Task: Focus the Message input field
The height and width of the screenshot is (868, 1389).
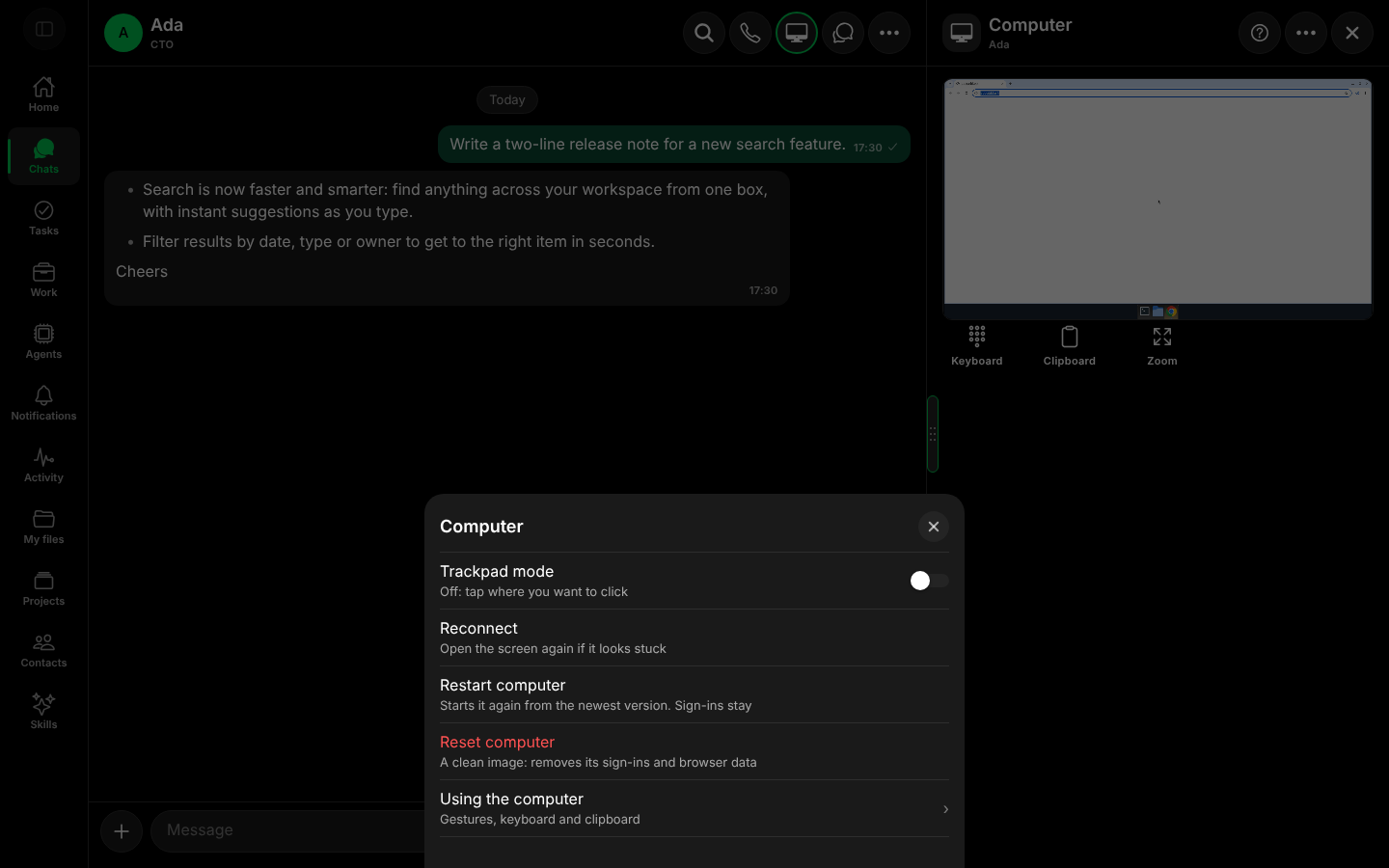Action: (x=289, y=830)
